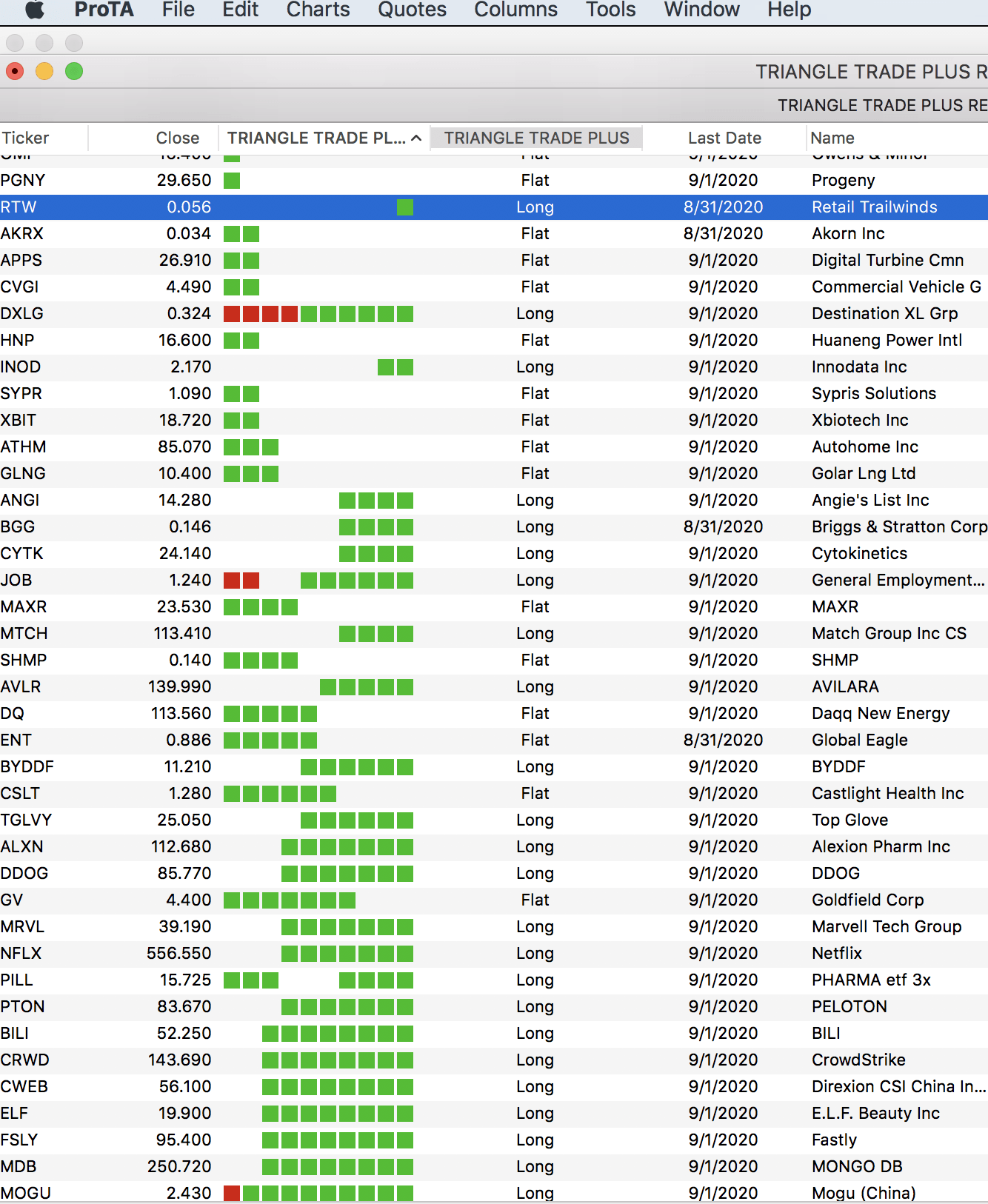Viewport: 988px width, 1204px height.
Task: Select the Peloton PTON row
Action: pyautogui.click(x=23, y=1006)
